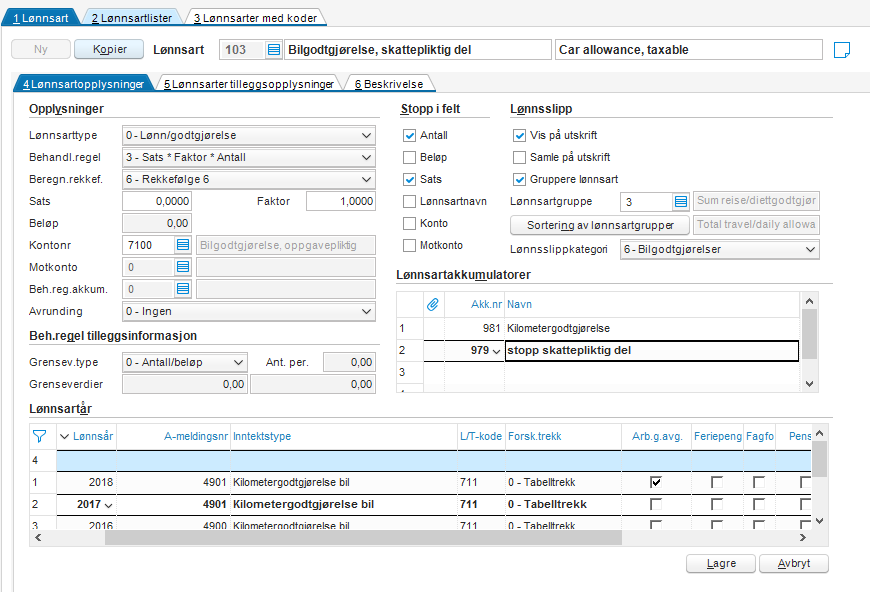This screenshot has height=592, width=870.
Task: Click the Lønnsartgruppe number field
Action: [646, 201]
